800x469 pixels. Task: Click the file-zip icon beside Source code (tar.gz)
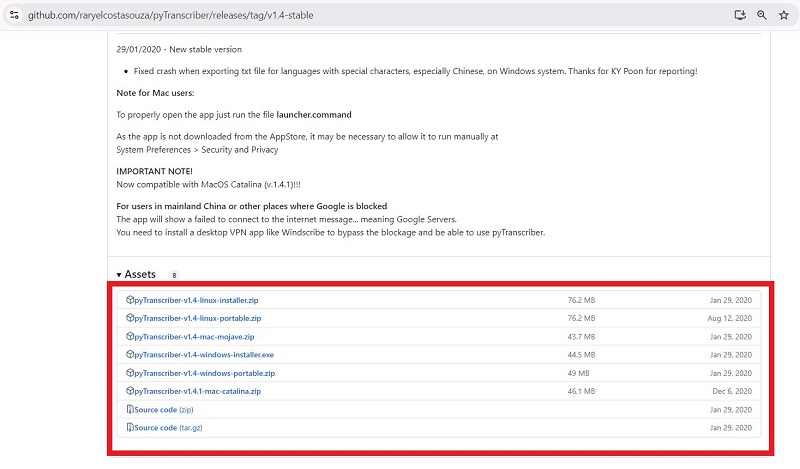(x=130, y=428)
